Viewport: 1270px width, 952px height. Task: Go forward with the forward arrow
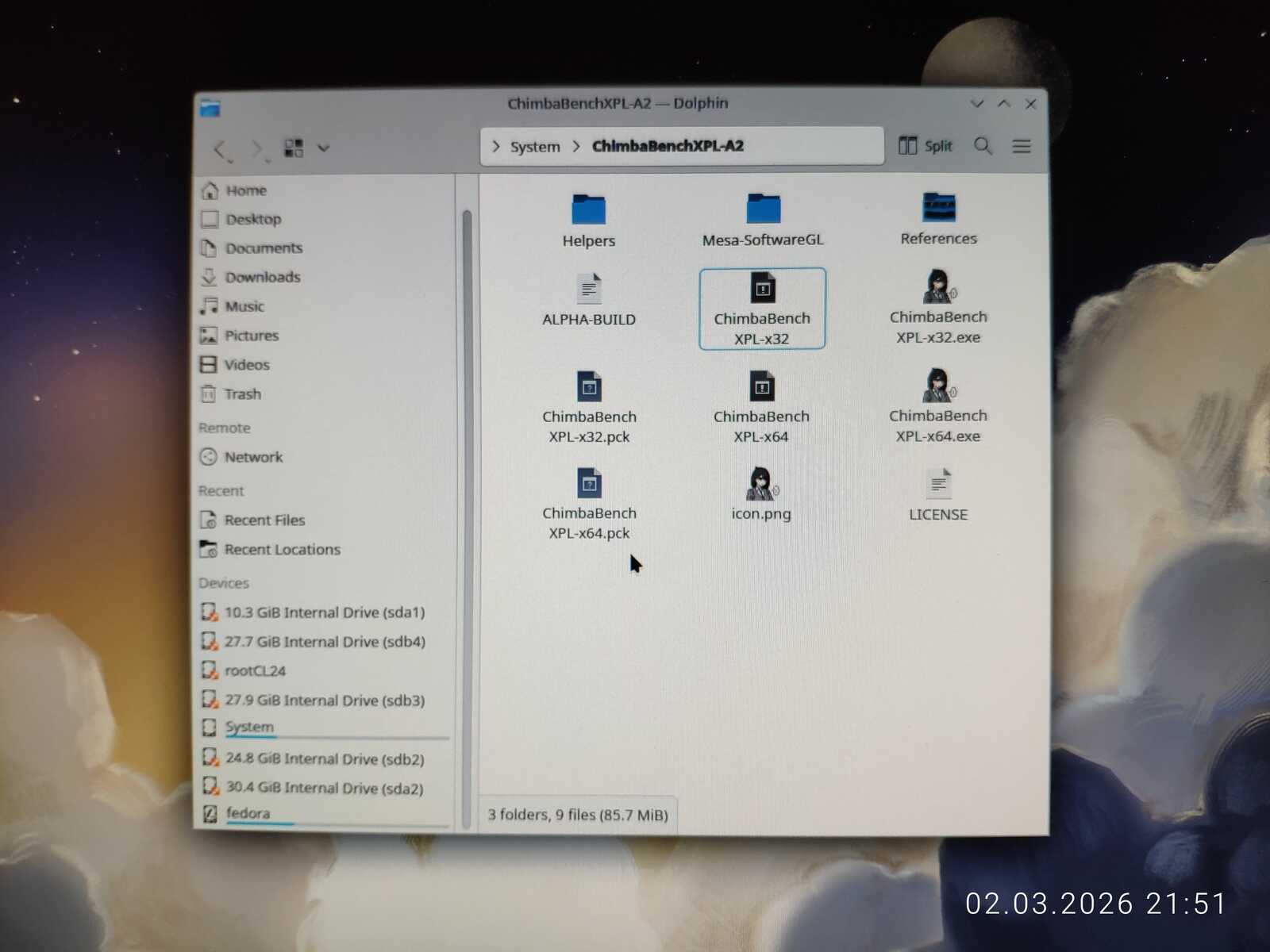pos(257,148)
